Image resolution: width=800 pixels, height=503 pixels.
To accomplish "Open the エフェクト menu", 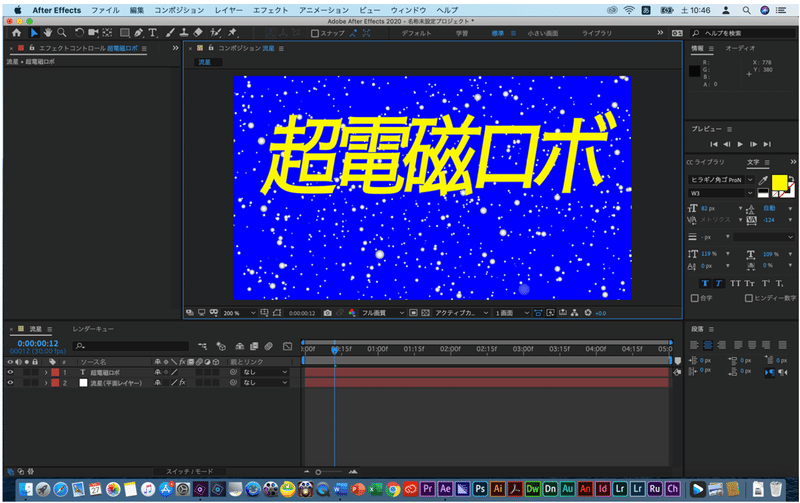I will pyautogui.click(x=270, y=10).
